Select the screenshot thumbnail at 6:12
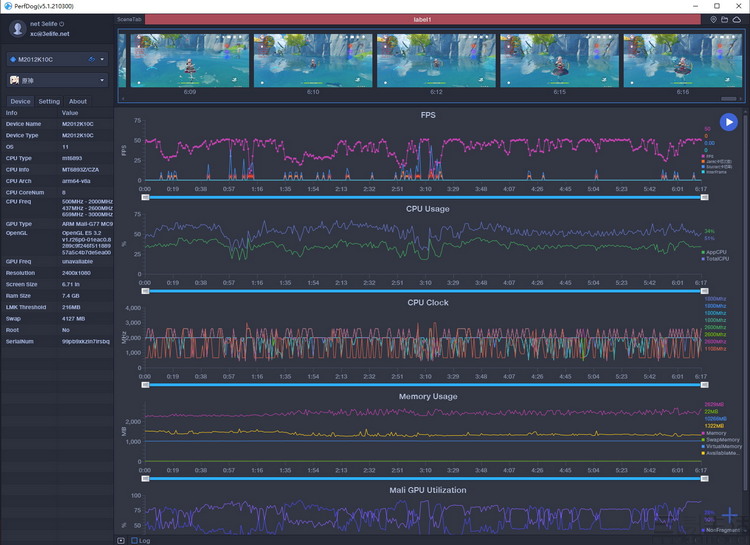The image size is (750, 545). point(436,60)
